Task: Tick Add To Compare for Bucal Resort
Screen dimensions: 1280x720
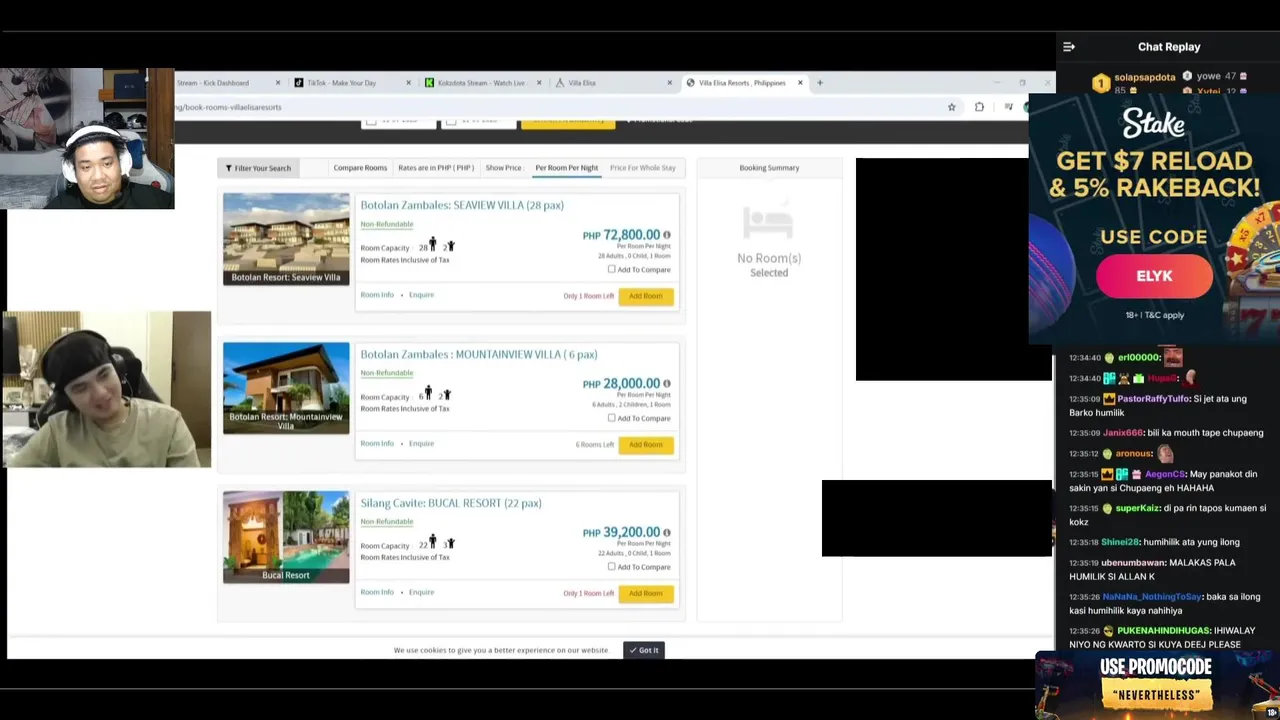Action: (x=612, y=567)
